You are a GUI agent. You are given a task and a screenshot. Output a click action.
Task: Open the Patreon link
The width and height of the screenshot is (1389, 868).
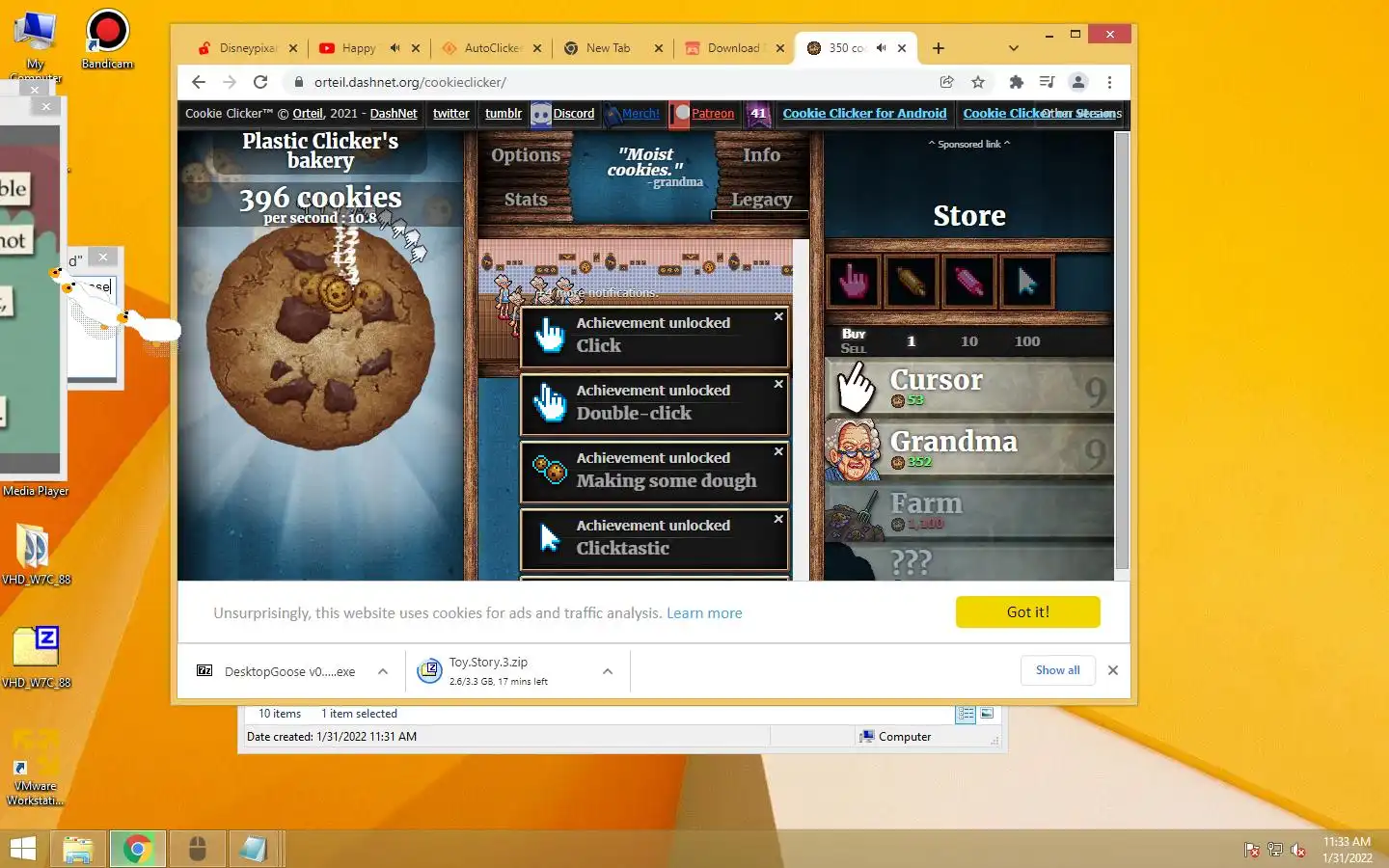[713, 114]
